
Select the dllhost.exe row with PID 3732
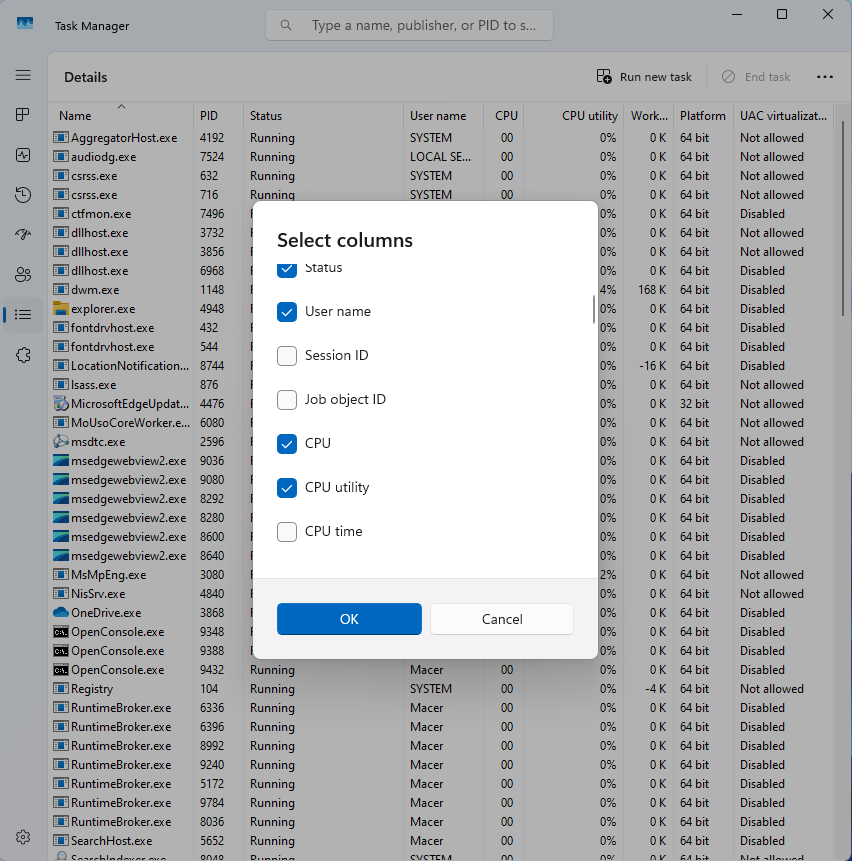[442, 233]
